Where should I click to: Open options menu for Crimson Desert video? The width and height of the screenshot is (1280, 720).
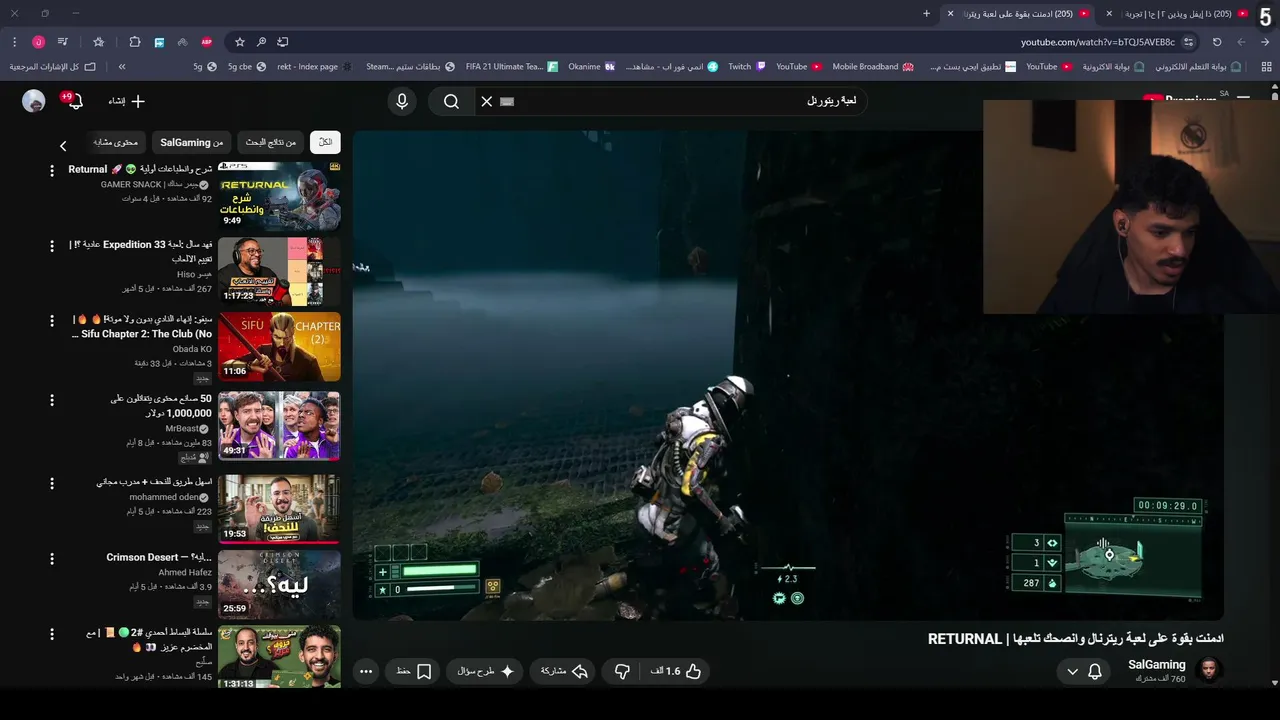[x=52, y=558]
